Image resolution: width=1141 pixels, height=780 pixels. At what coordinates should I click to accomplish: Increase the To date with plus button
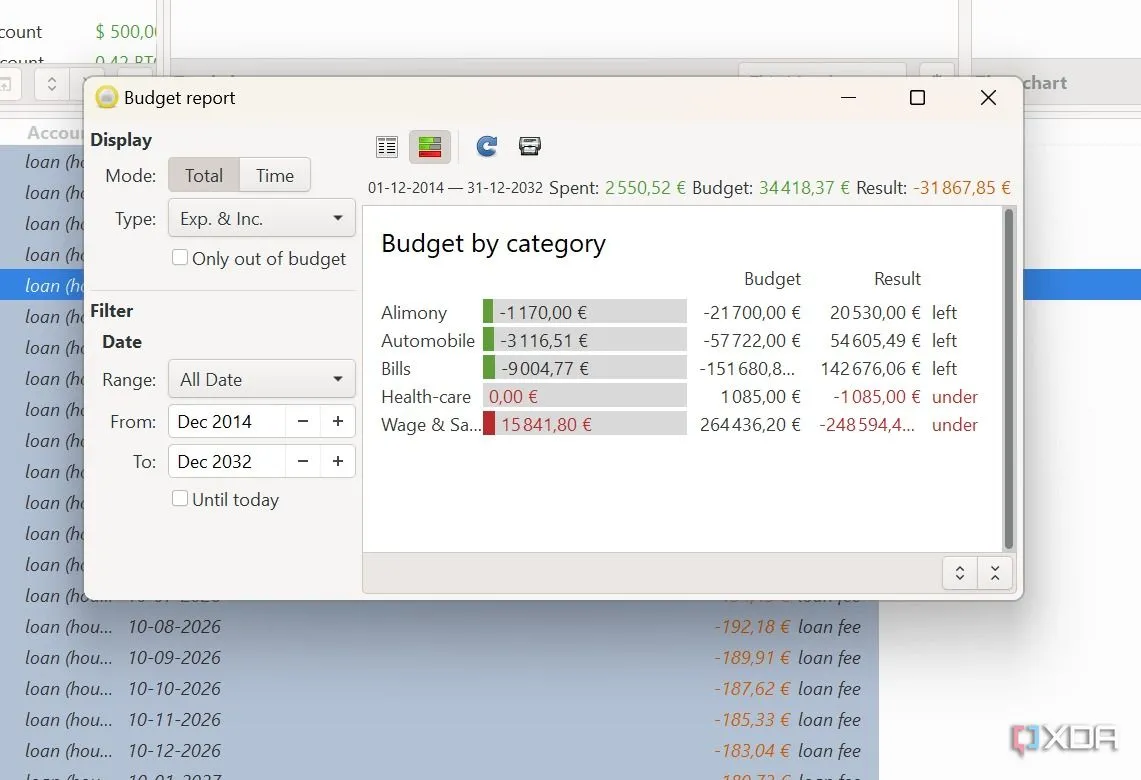[338, 461]
